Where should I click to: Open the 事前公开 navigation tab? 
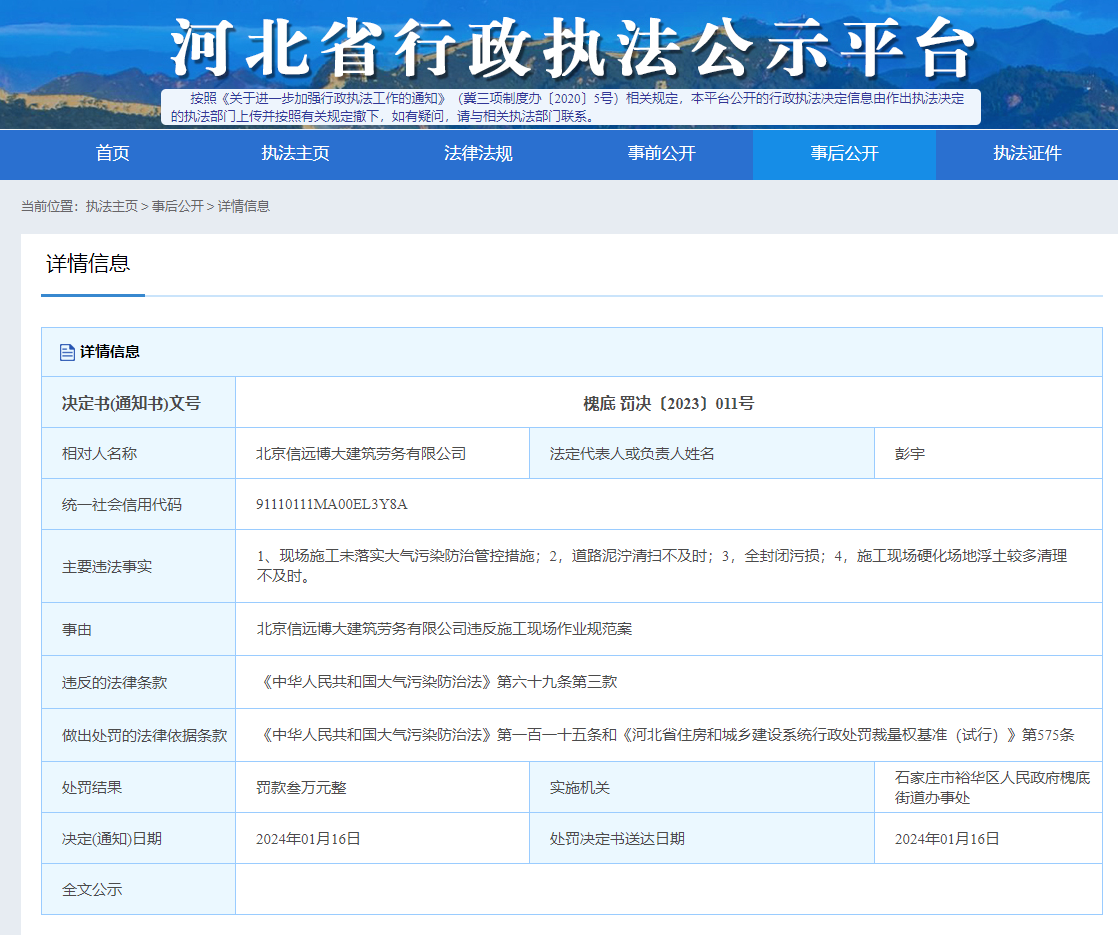tap(661, 153)
